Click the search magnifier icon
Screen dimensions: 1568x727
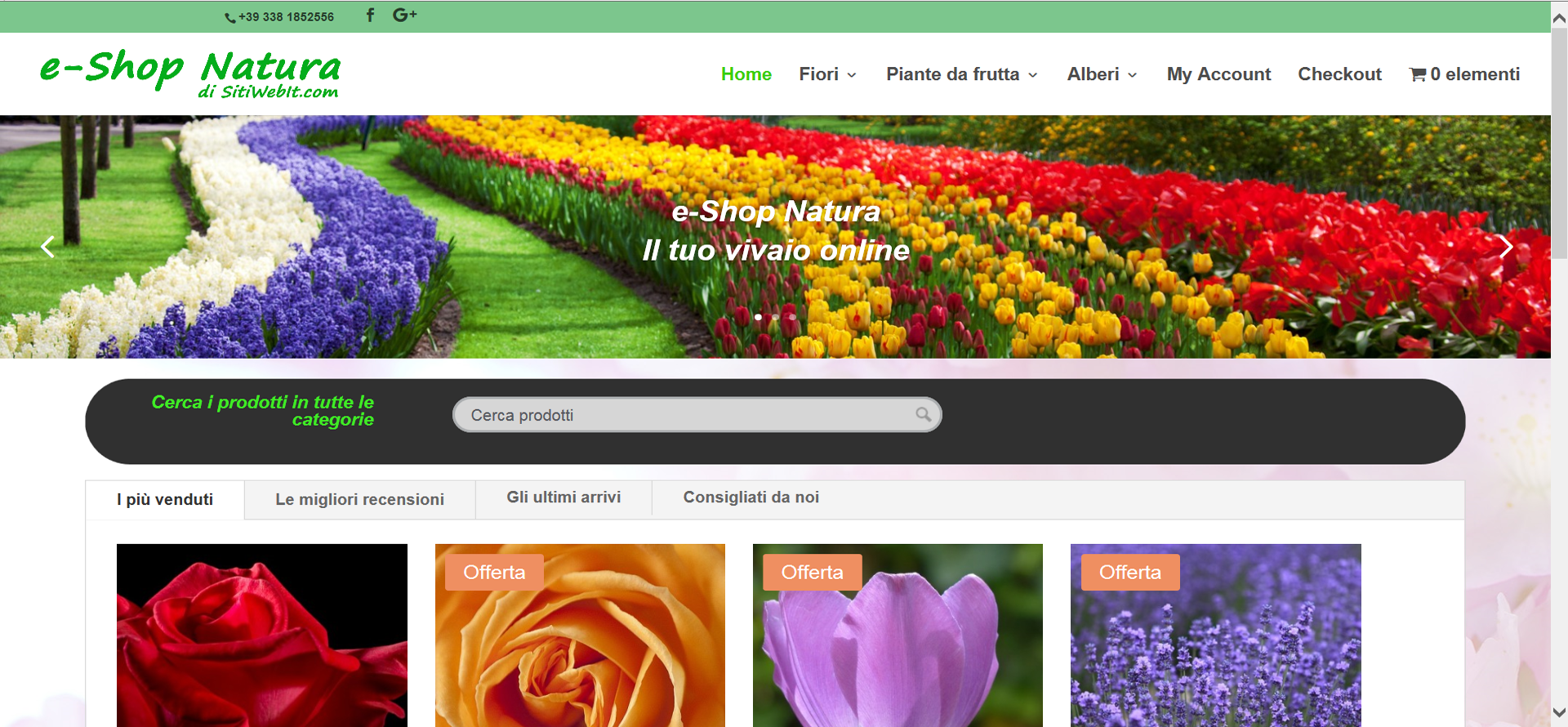click(x=923, y=414)
